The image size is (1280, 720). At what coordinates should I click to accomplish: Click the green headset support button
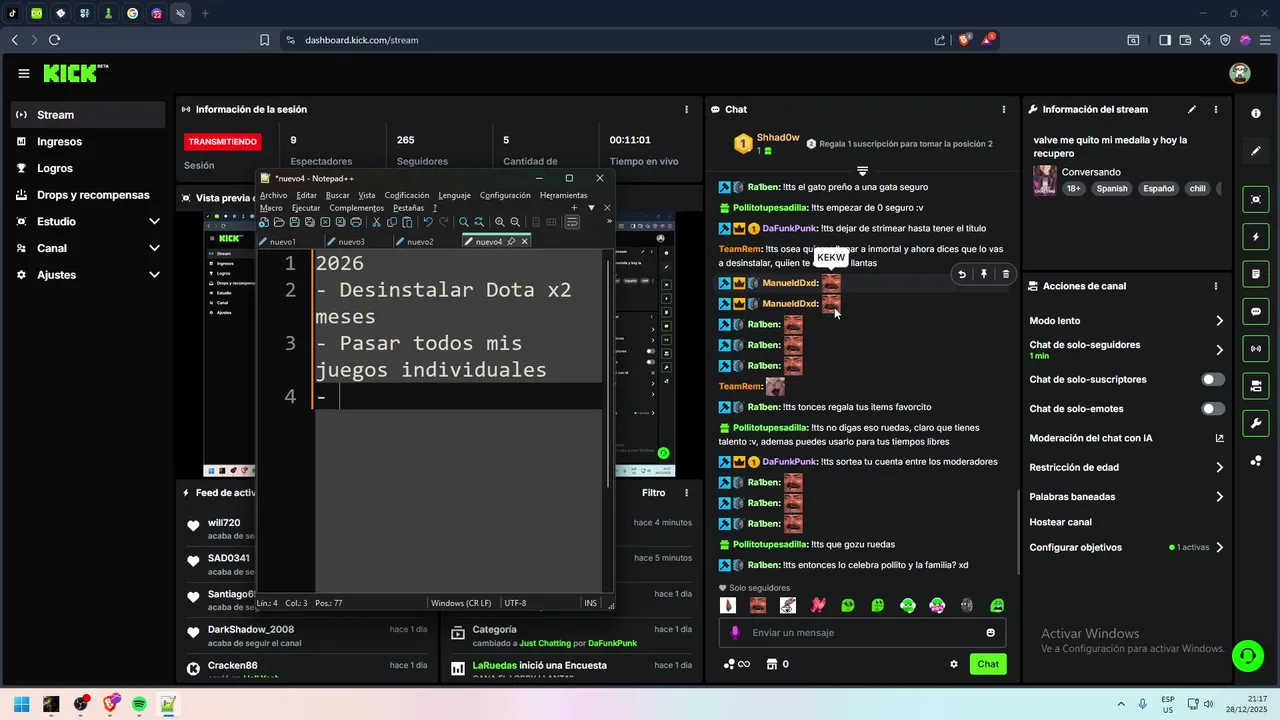[x=1247, y=656]
